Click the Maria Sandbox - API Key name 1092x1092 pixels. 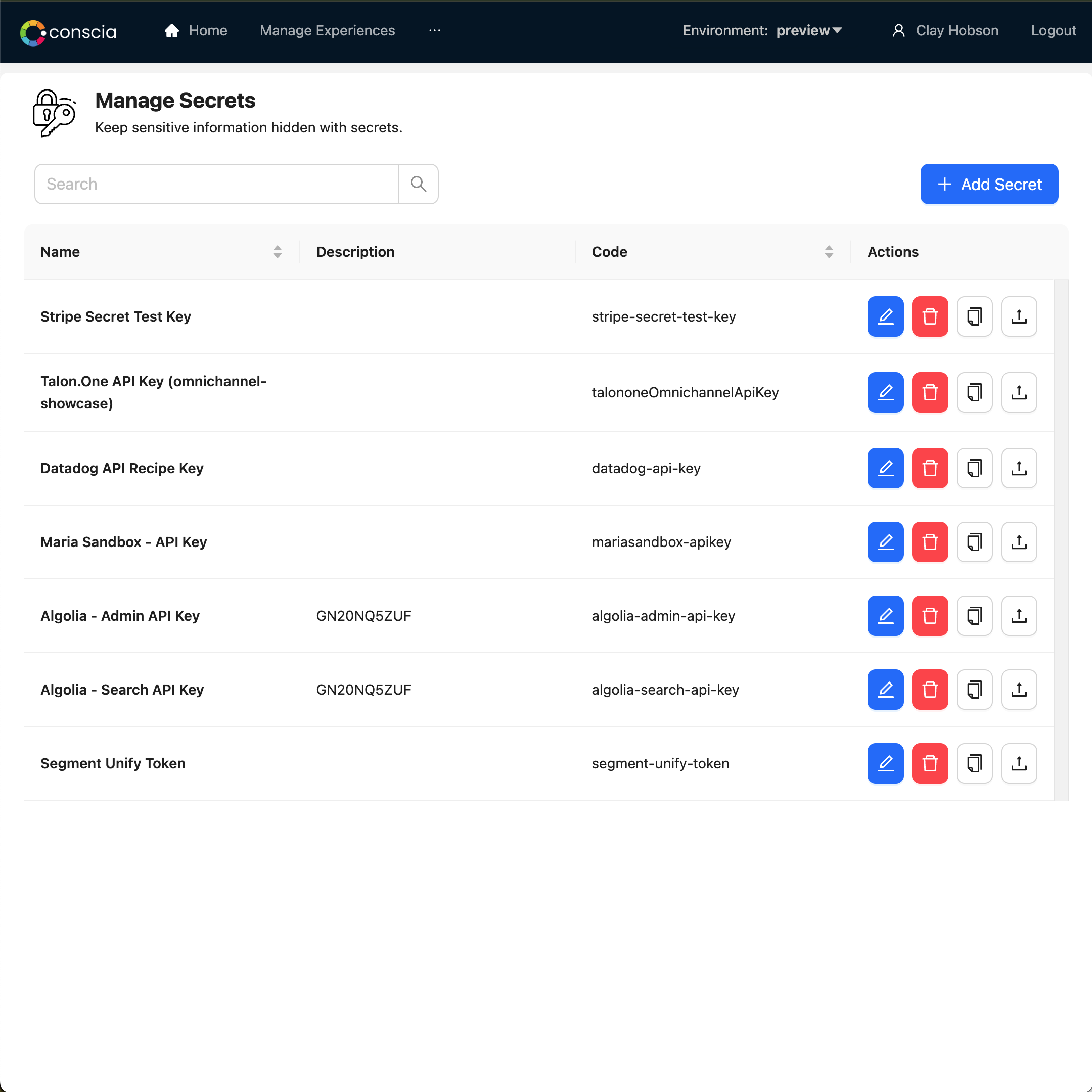point(124,542)
